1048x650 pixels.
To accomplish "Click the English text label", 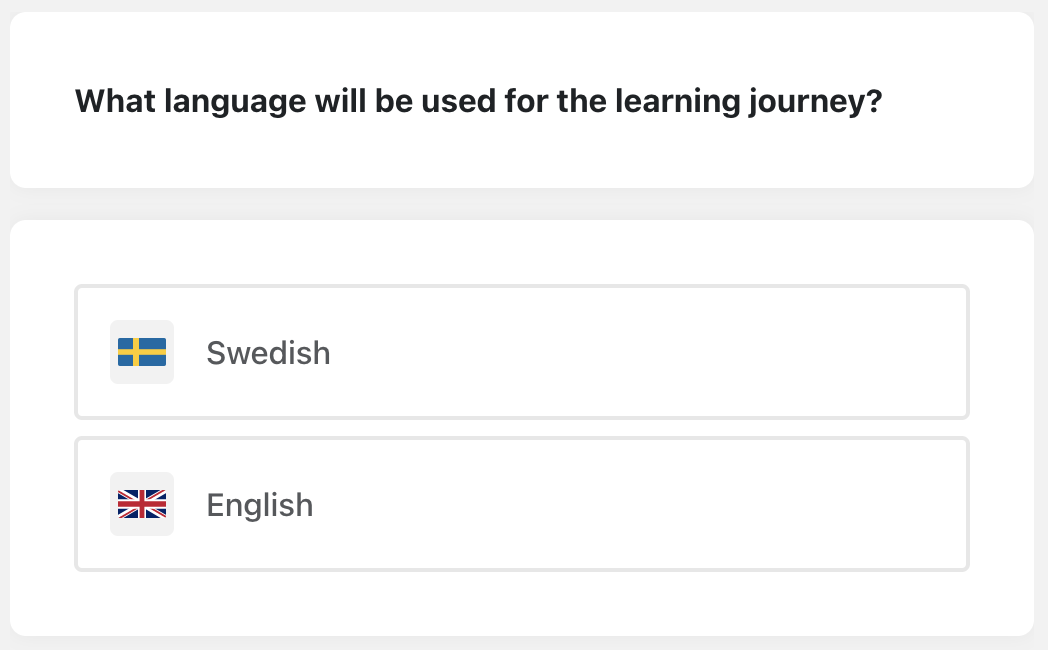I will pyautogui.click(x=260, y=505).
